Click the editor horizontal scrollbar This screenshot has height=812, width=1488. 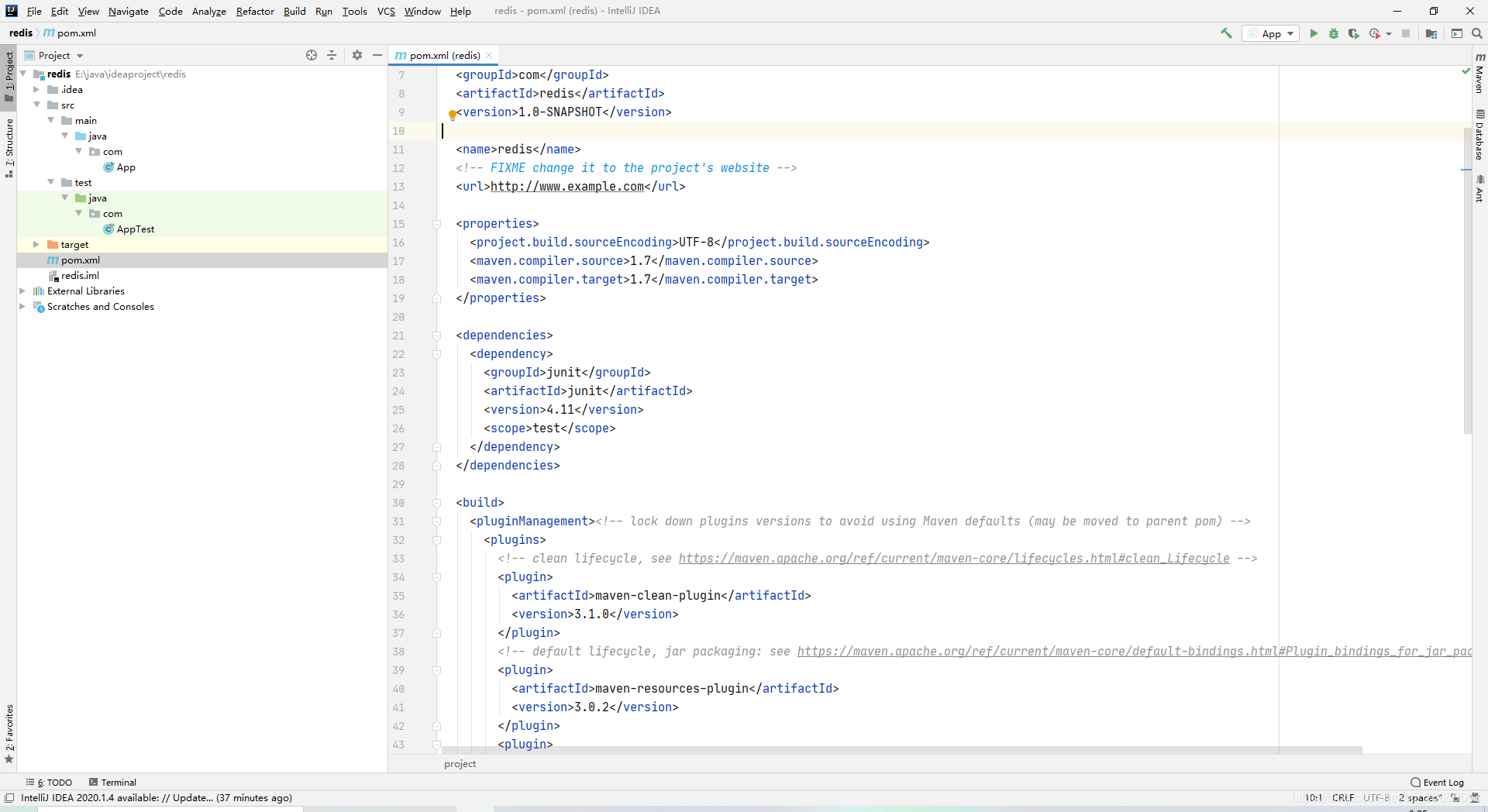pos(902,750)
